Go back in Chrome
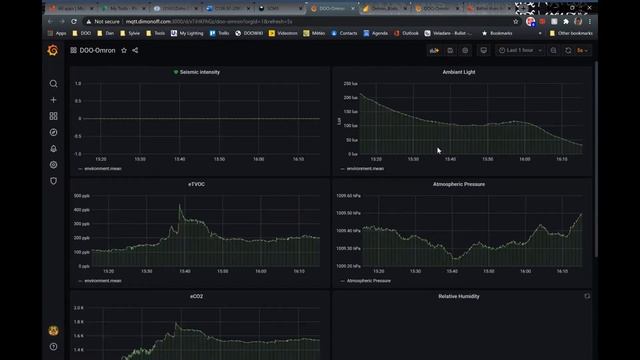The image size is (640, 360). (50, 21)
